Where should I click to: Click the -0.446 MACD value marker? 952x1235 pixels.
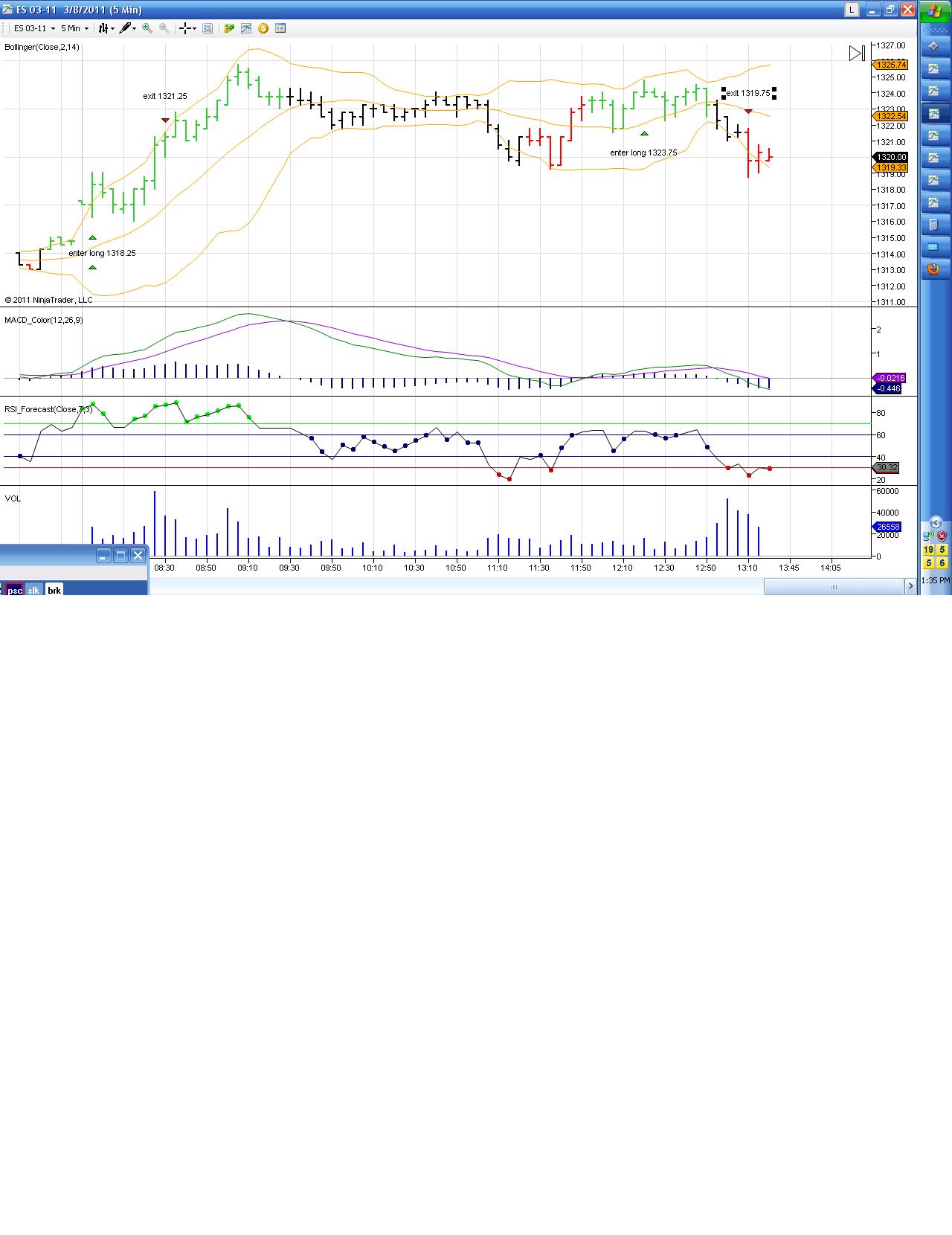(x=887, y=388)
